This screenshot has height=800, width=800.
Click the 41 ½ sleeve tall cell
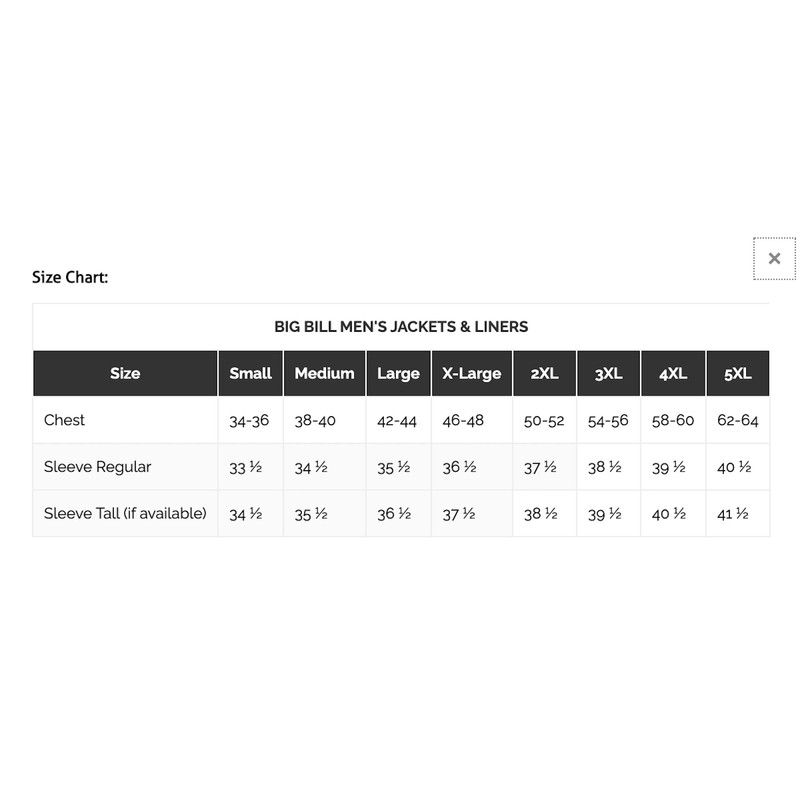click(x=733, y=514)
